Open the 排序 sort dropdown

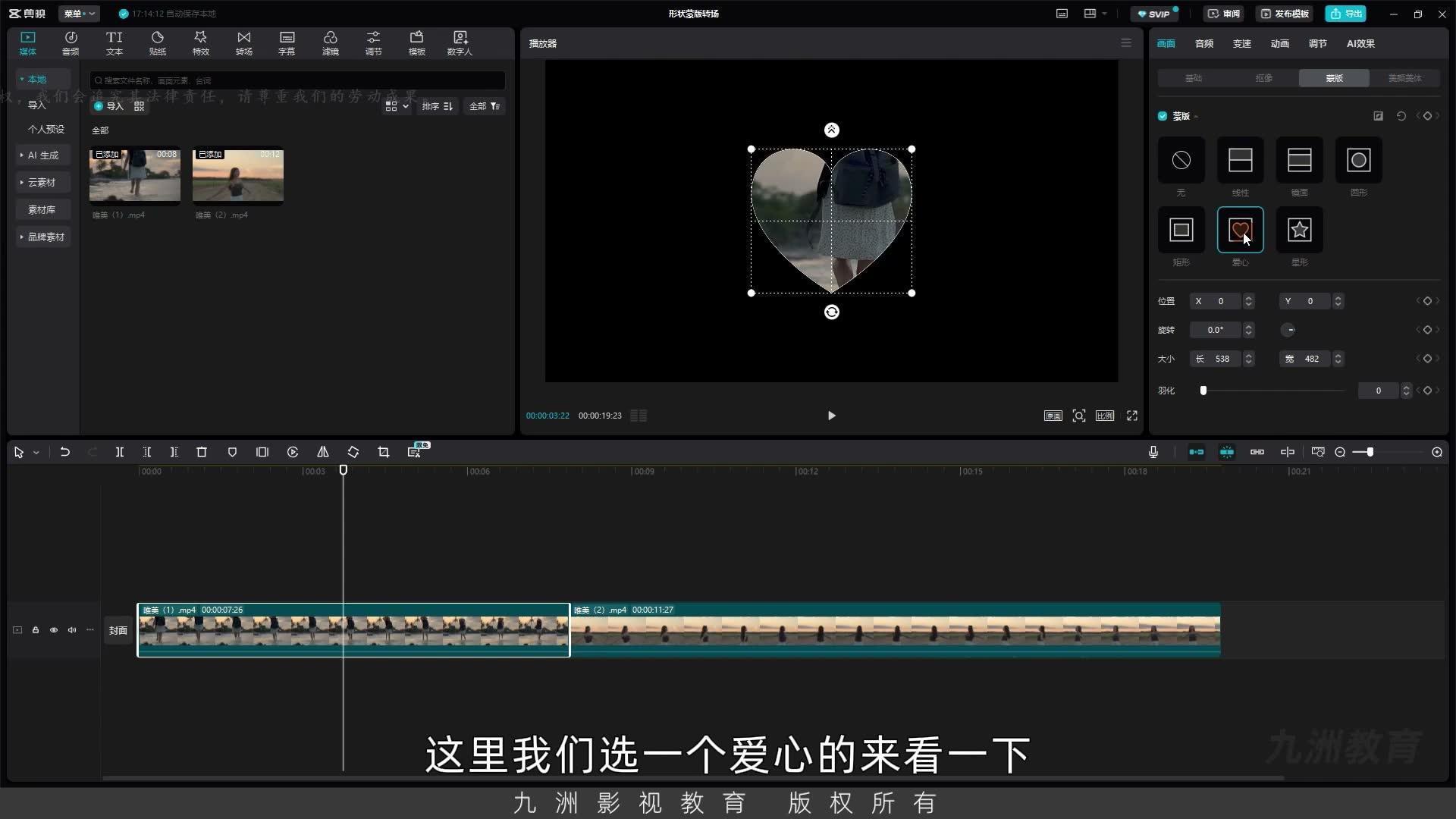point(438,106)
